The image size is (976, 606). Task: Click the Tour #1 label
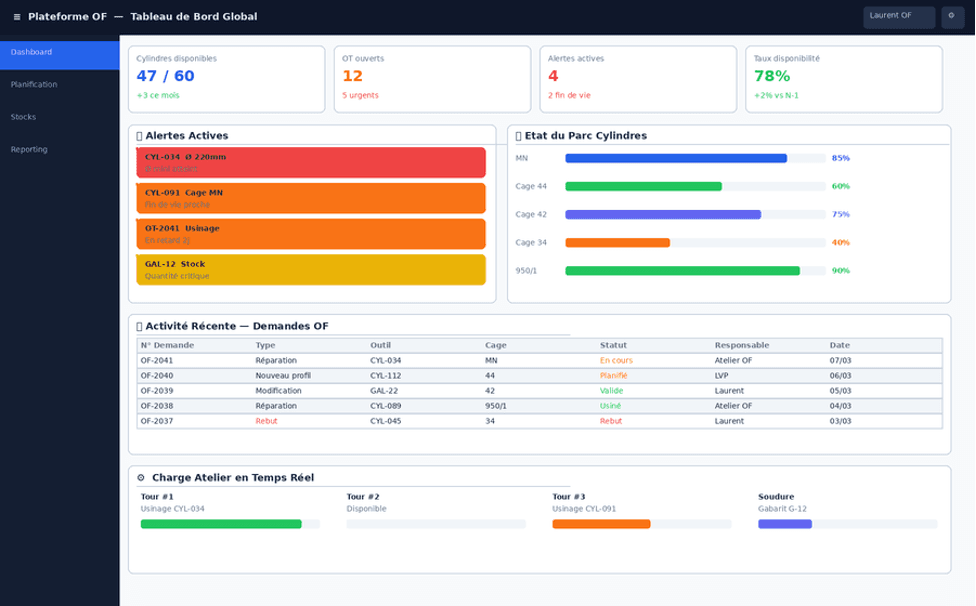coord(157,497)
